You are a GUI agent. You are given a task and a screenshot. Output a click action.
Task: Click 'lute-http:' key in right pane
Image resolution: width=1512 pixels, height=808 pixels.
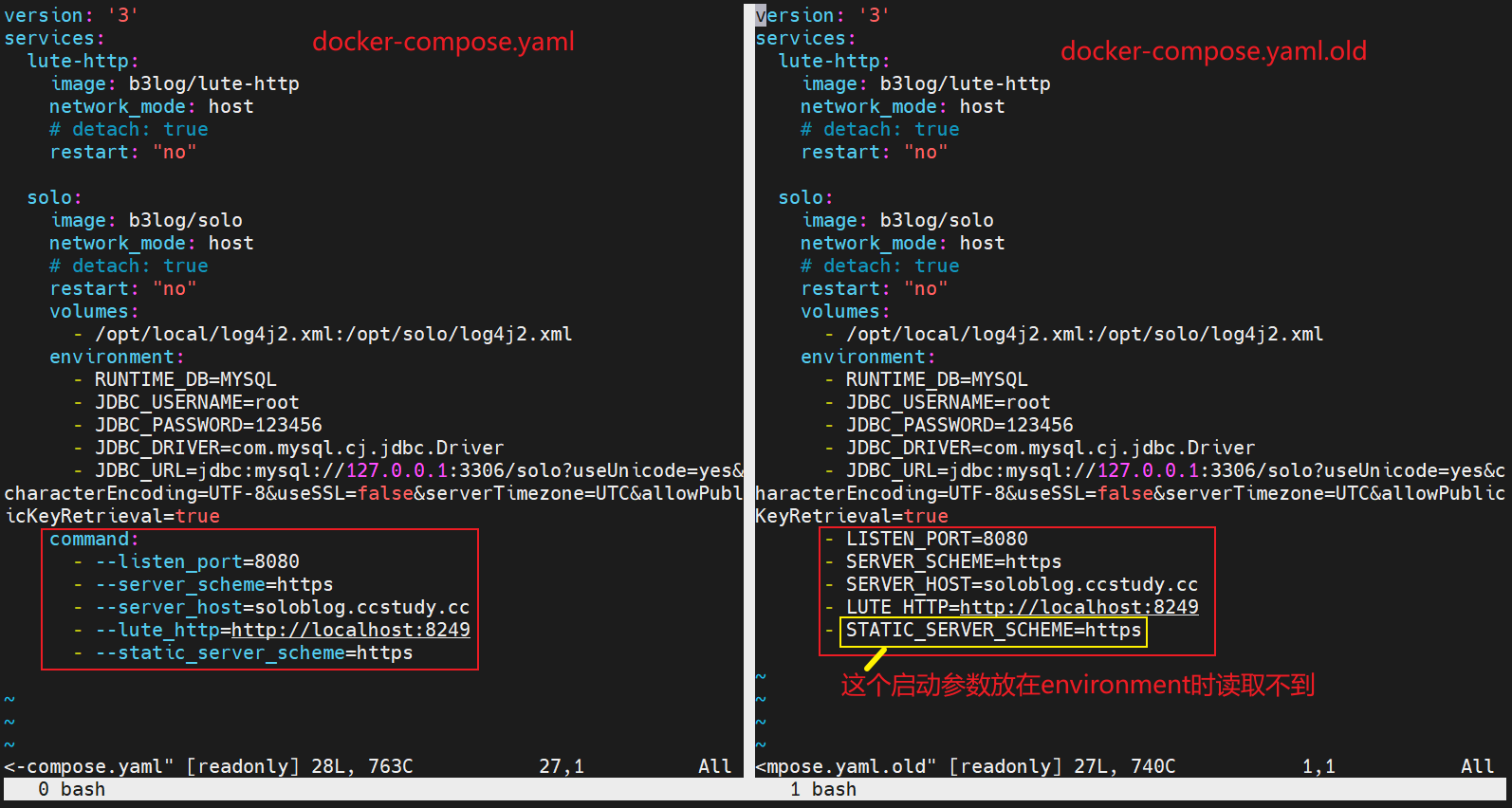click(x=835, y=61)
